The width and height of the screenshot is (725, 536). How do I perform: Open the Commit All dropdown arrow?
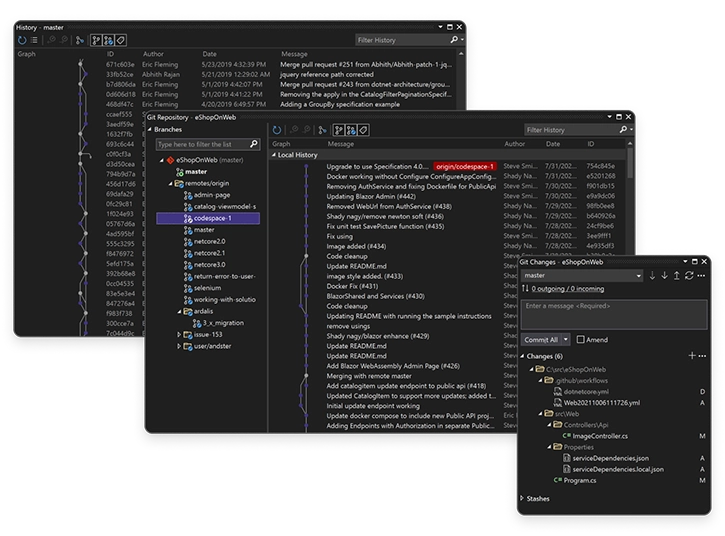click(565, 339)
